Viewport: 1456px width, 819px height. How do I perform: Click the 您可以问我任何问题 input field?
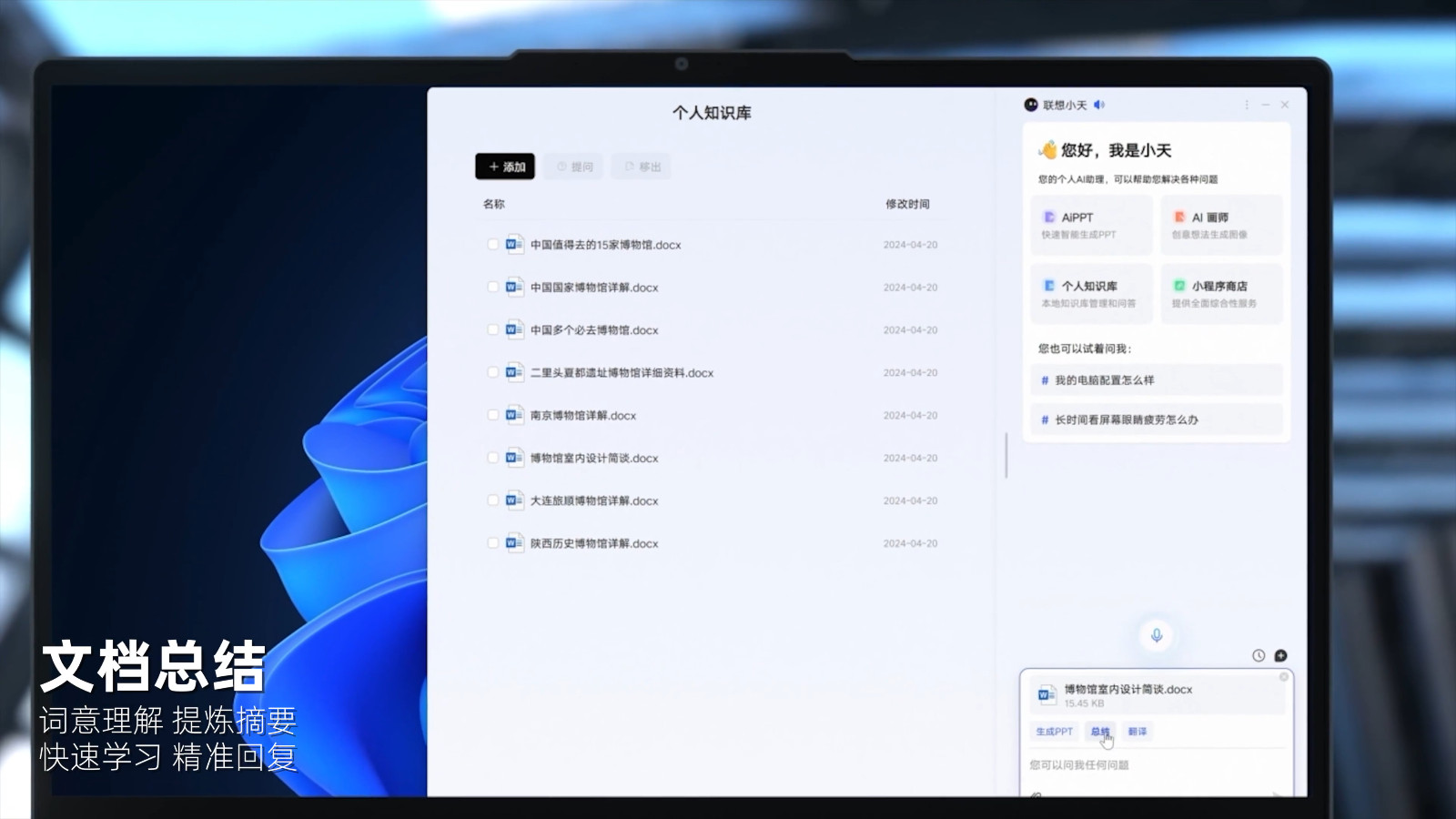[1156, 765]
